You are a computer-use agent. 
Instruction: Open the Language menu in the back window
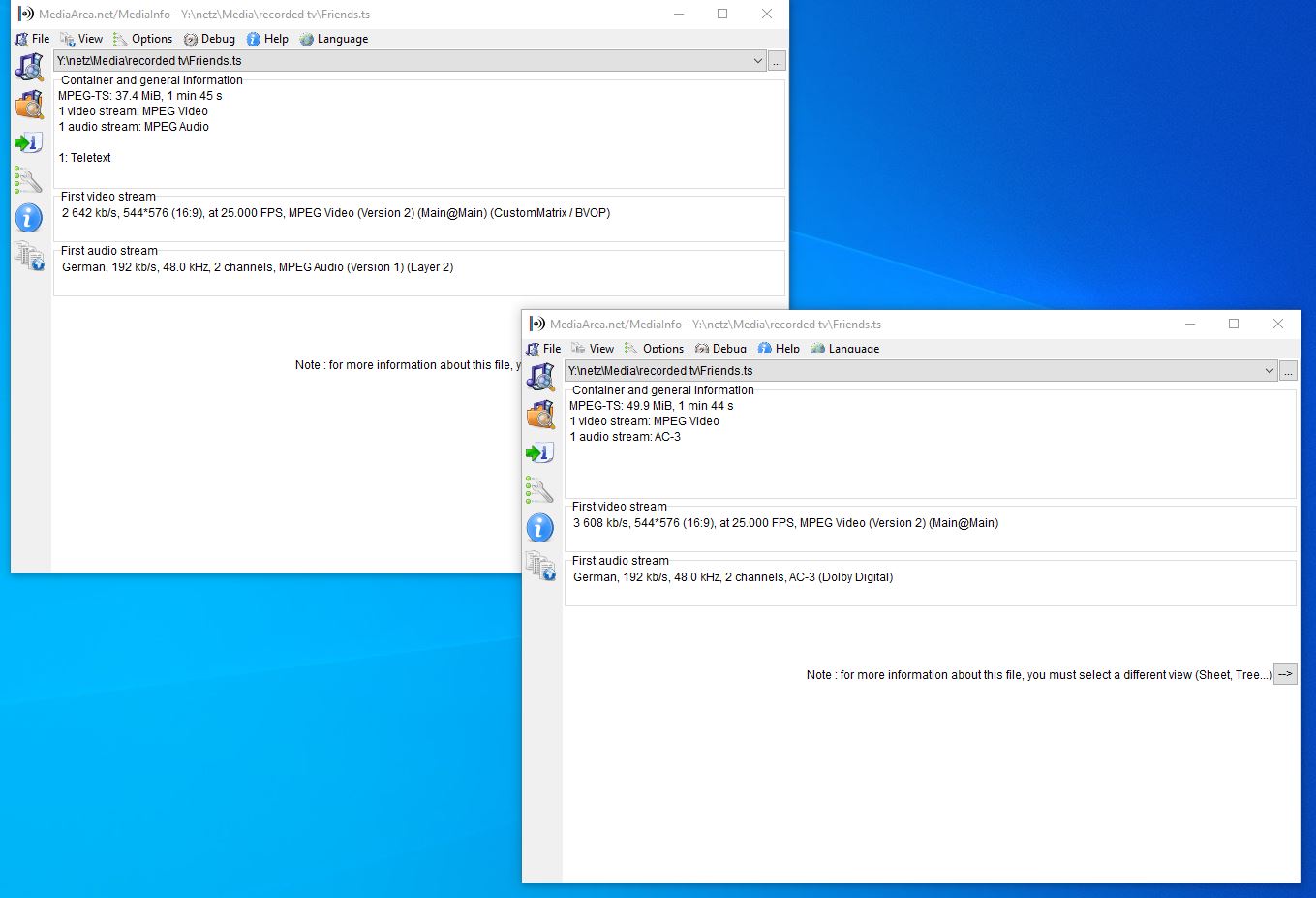click(333, 39)
